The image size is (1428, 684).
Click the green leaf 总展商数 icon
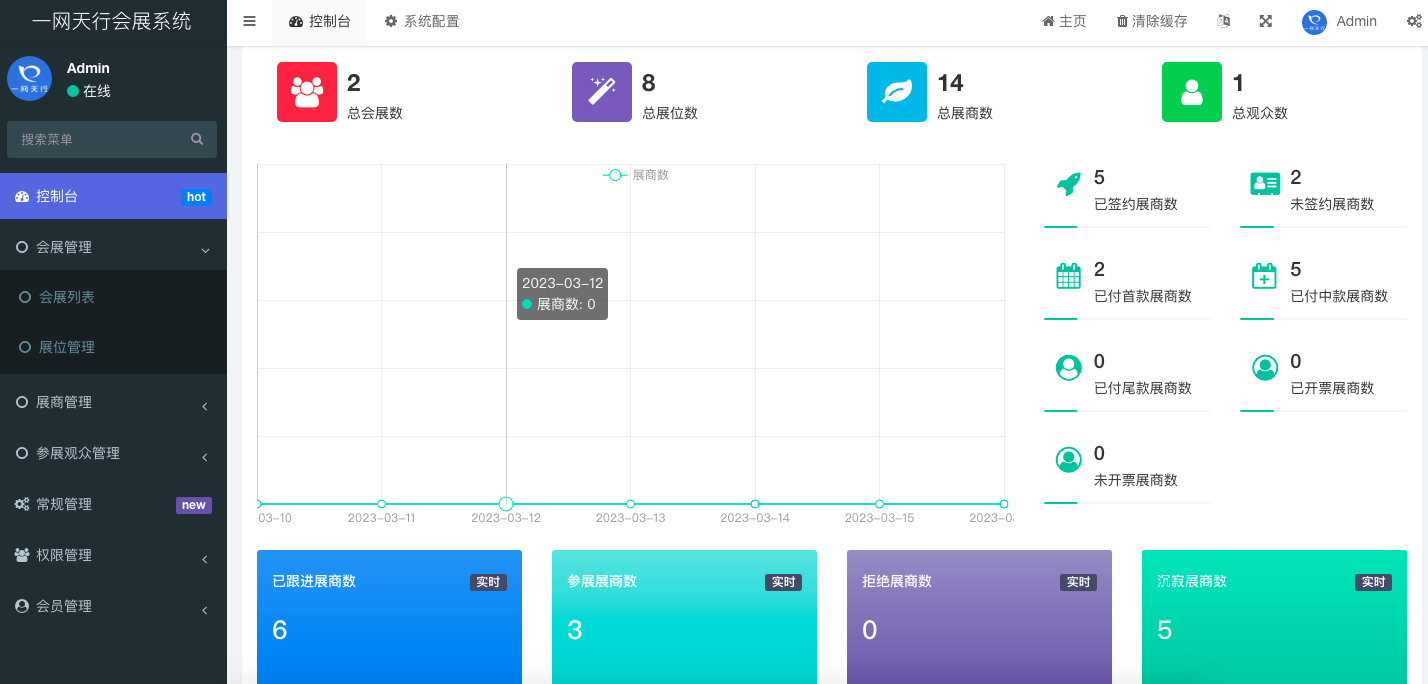tap(896, 92)
